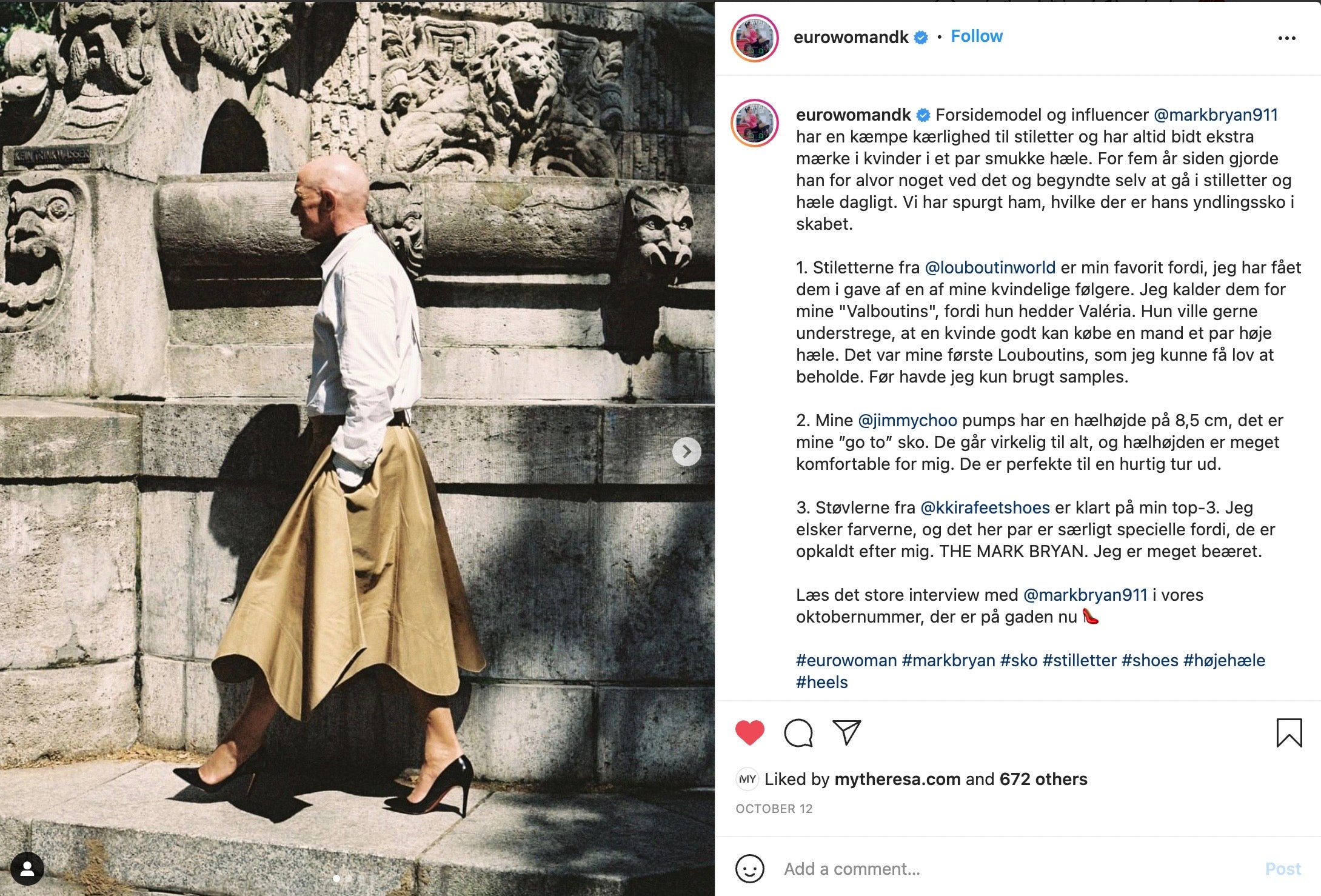
Task: Open @louboutinworld mention link
Action: click(989, 267)
